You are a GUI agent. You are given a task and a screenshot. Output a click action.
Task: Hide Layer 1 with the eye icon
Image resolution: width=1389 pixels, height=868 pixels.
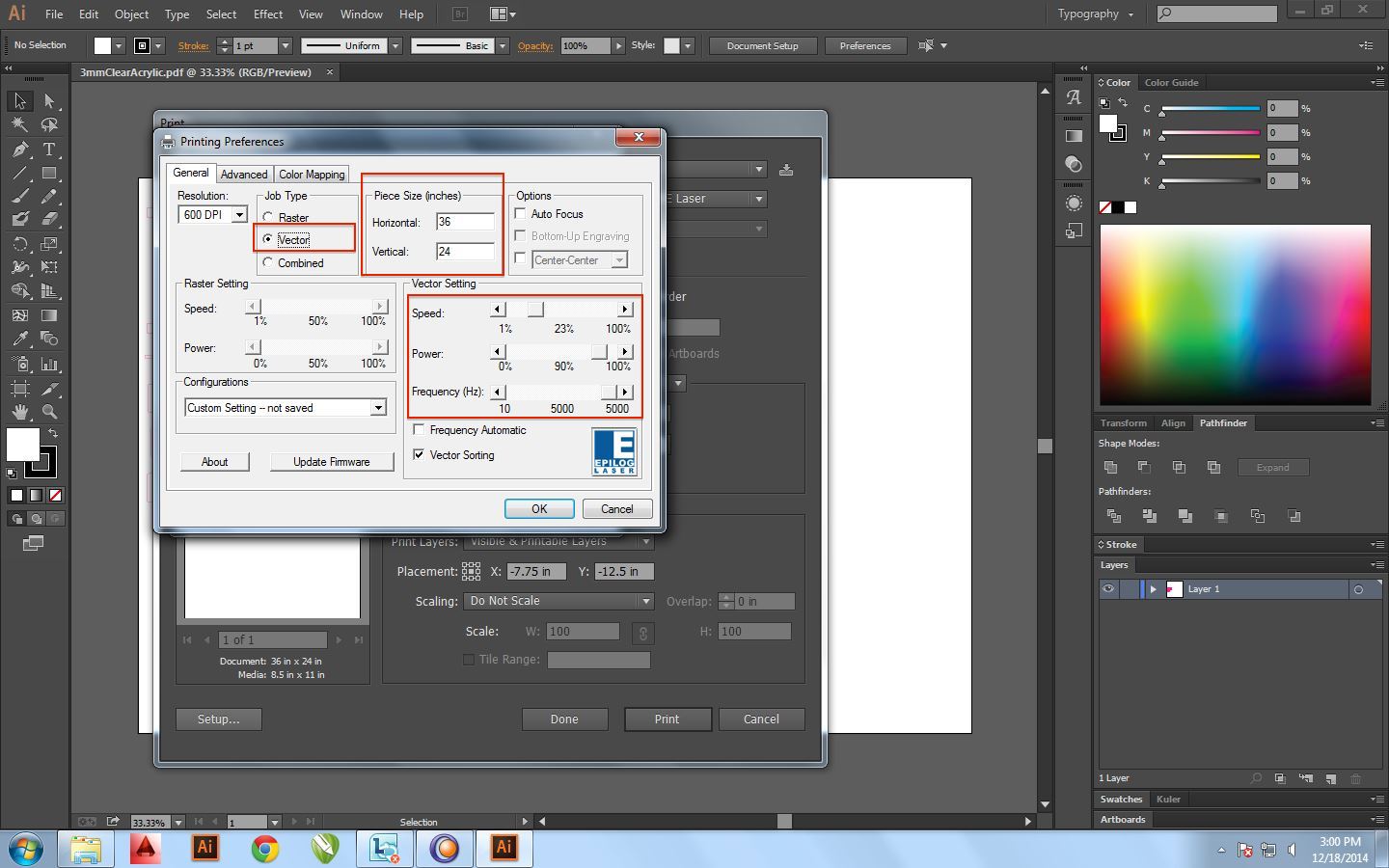(1108, 589)
